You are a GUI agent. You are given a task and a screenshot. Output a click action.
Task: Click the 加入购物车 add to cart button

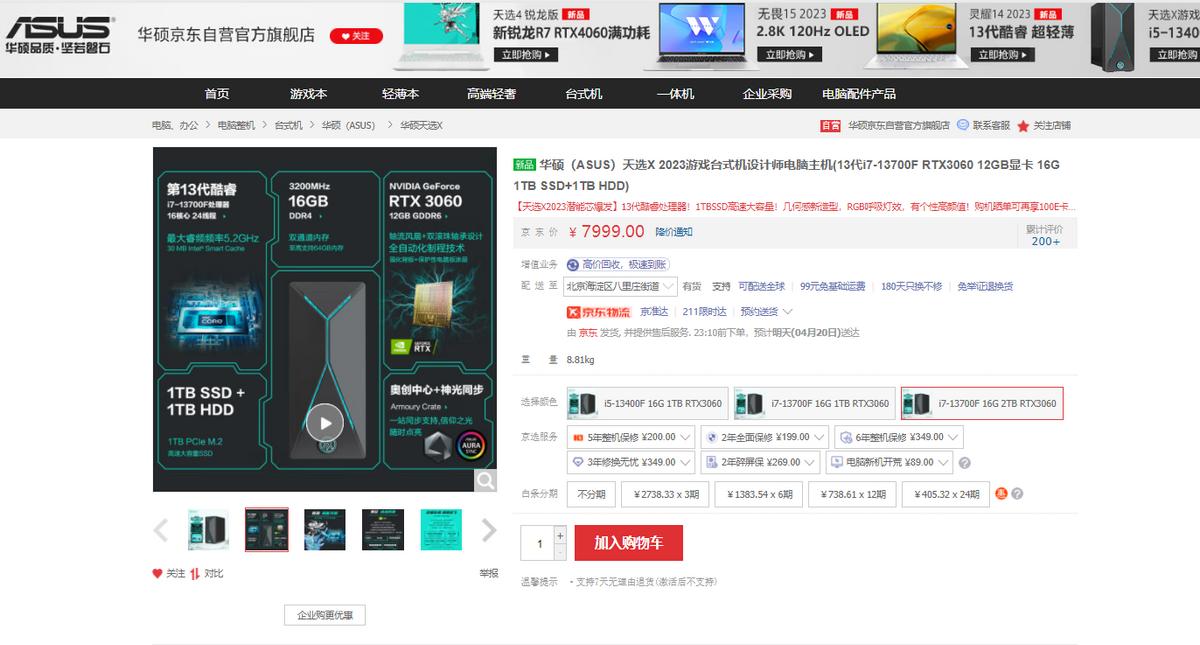coord(630,543)
